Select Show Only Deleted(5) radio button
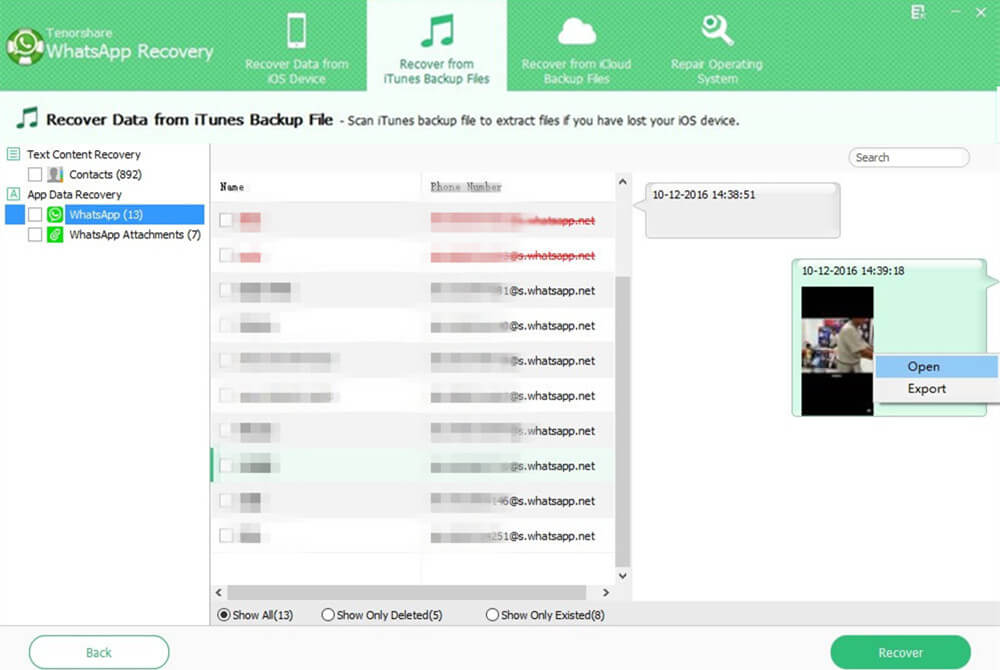This screenshot has height=670, width=1000. tap(328, 615)
